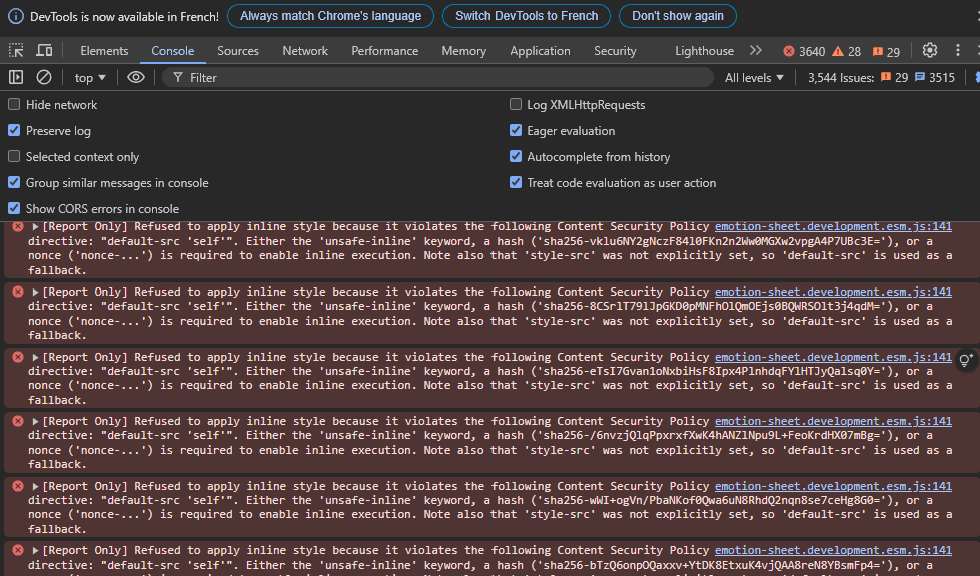Enable the Hide network checkbox
Viewport: 980px width, 576px height.
pos(14,104)
